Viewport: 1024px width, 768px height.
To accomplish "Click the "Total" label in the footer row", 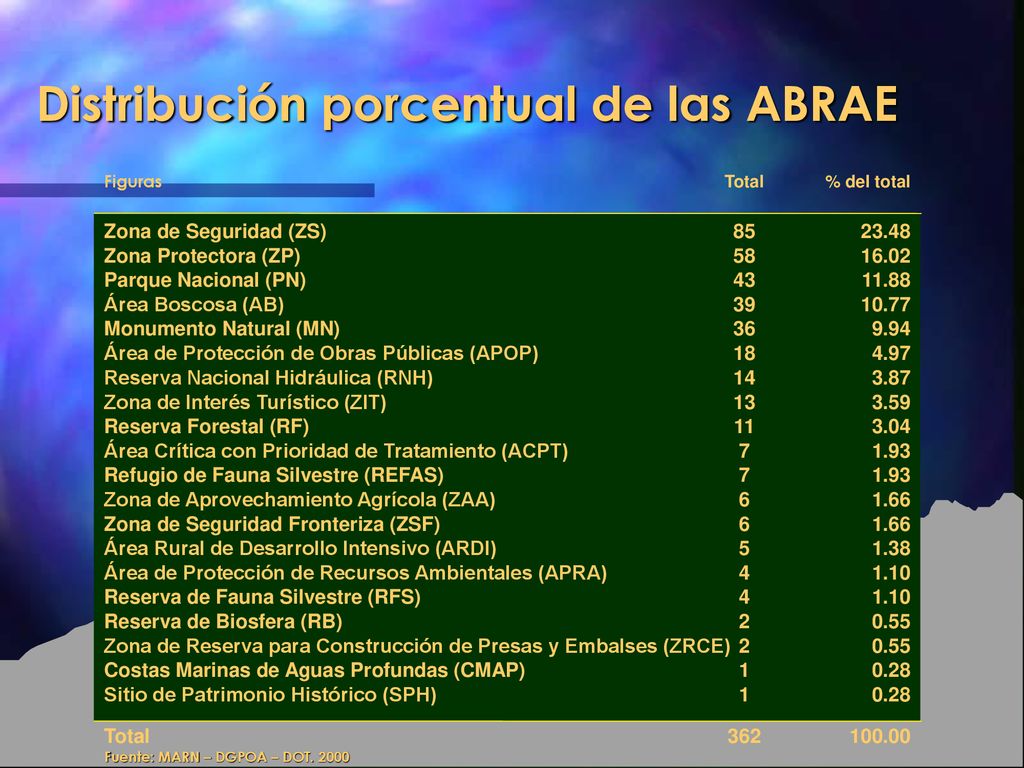I will click(x=127, y=736).
